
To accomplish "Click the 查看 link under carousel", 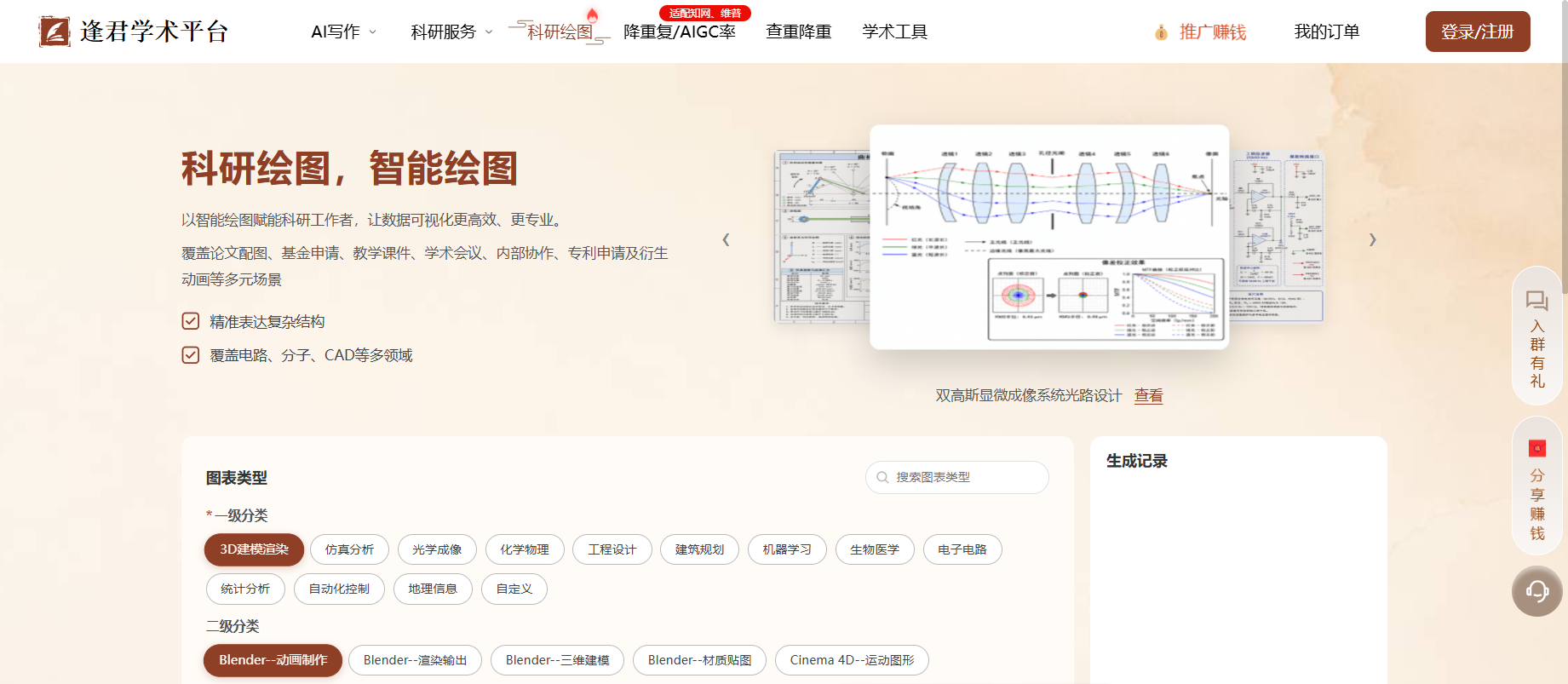I will tap(1148, 395).
